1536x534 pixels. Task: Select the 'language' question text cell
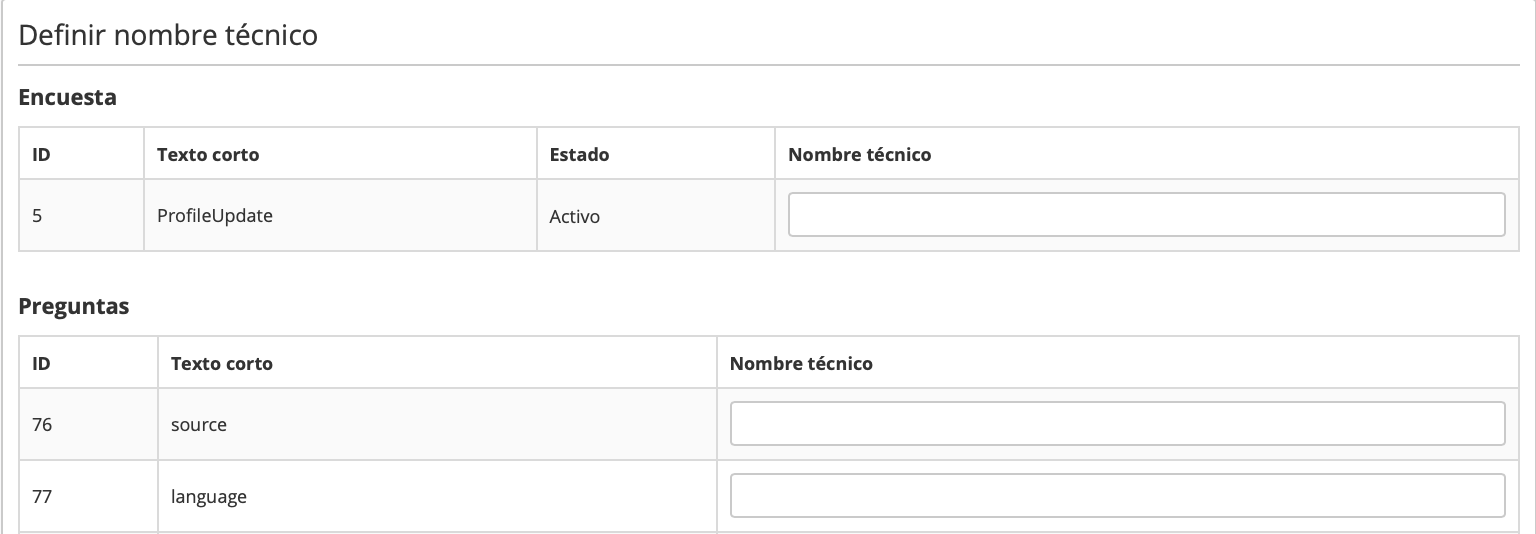tap(209, 497)
